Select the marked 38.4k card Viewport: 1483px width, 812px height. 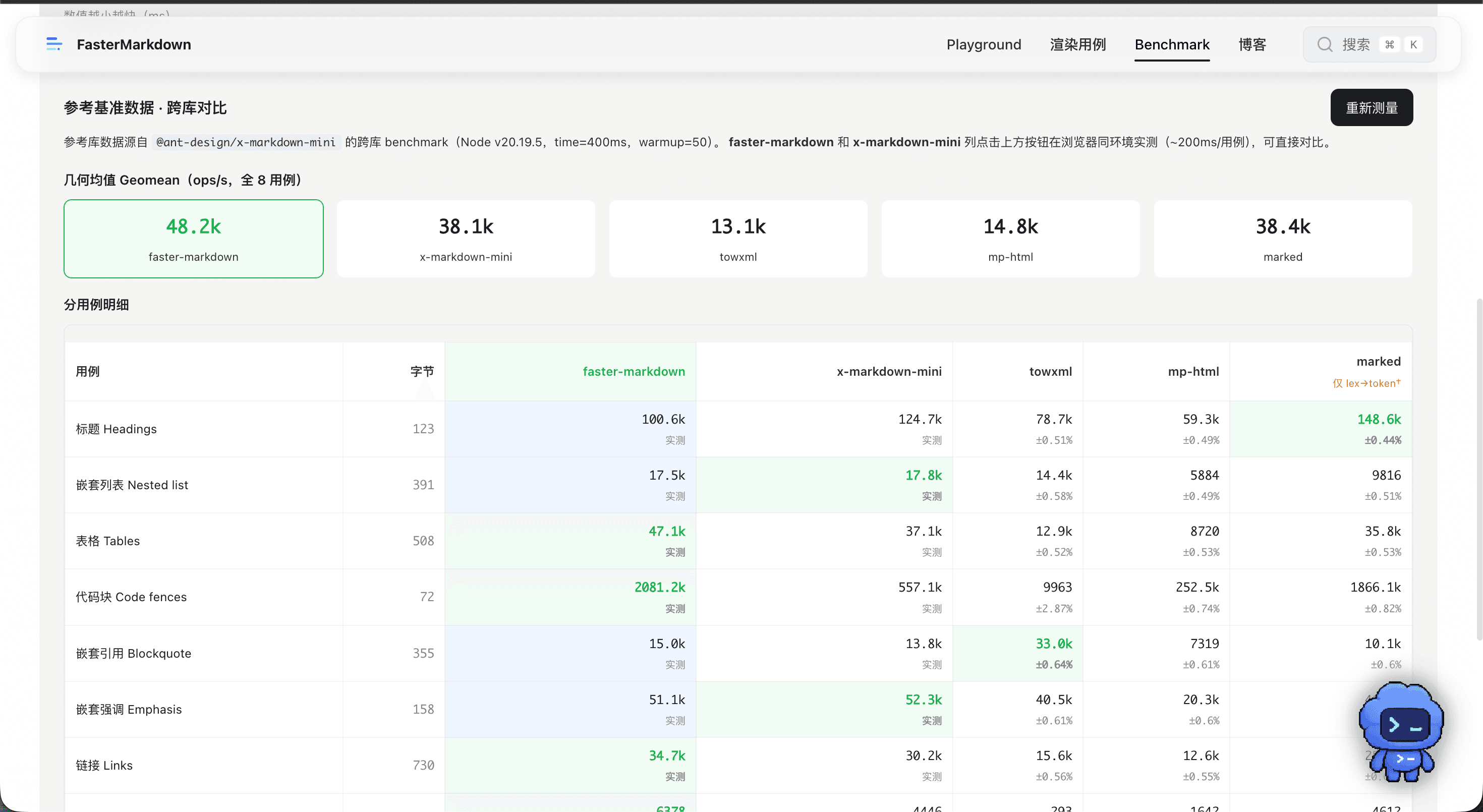1283,239
